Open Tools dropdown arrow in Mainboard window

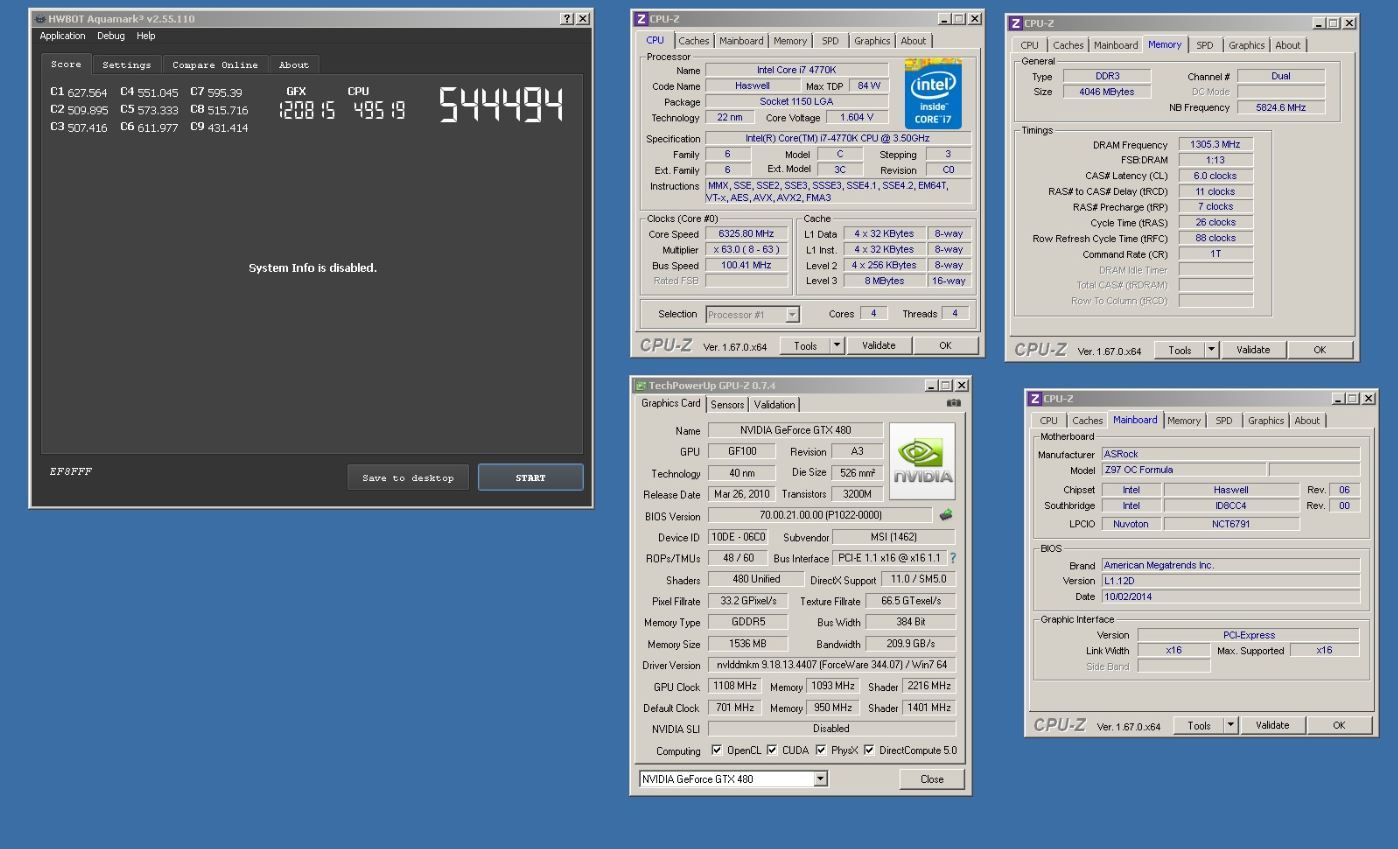1230,725
